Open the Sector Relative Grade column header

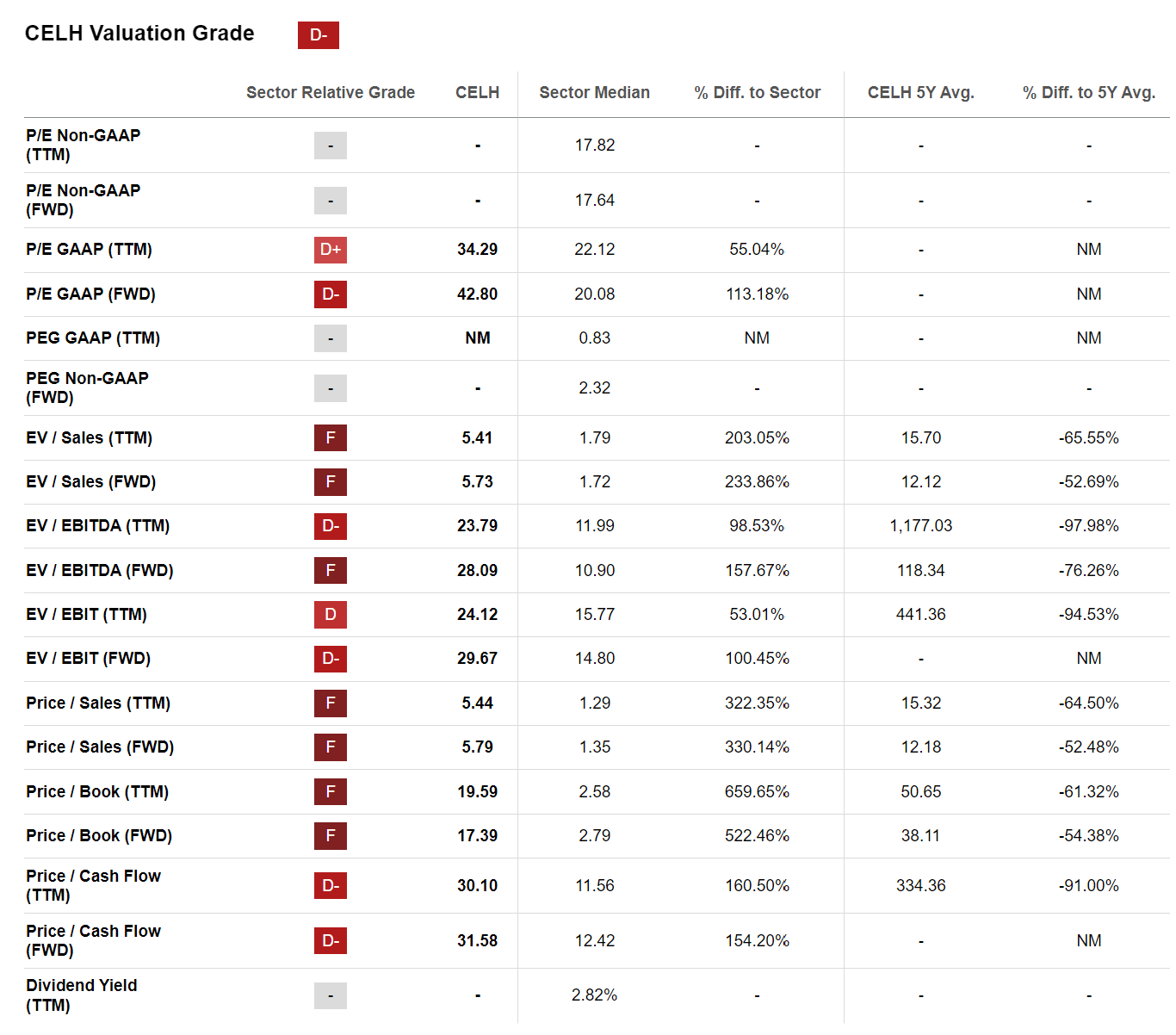[331, 92]
